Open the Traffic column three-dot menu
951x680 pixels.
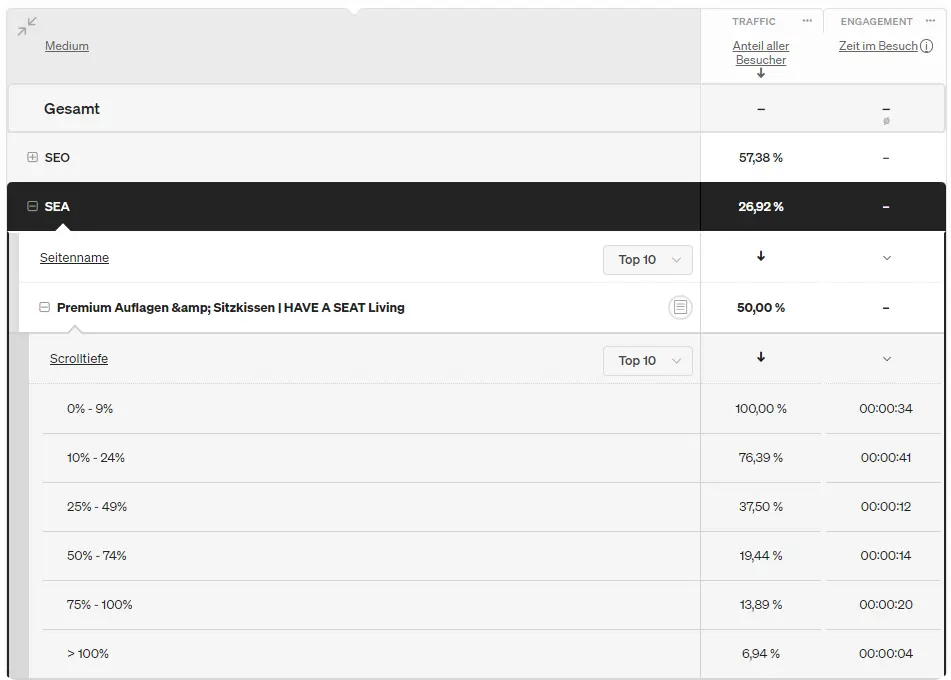[807, 21]
